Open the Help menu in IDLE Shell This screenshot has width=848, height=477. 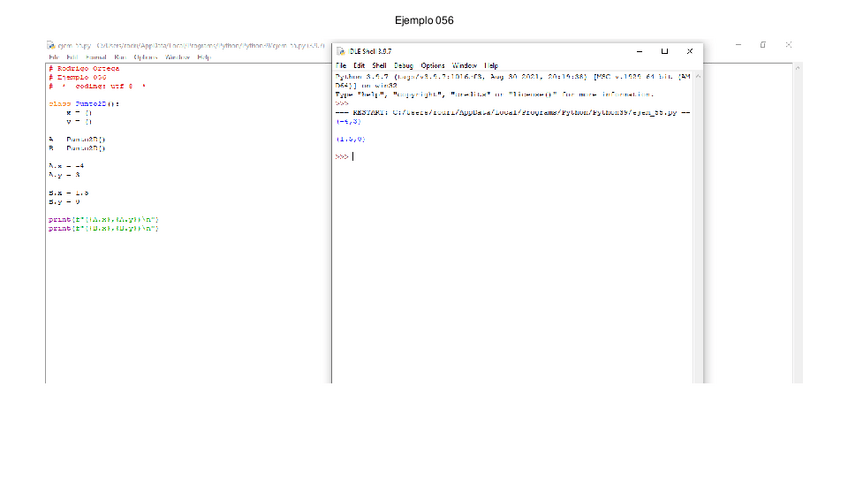[491, 65]
